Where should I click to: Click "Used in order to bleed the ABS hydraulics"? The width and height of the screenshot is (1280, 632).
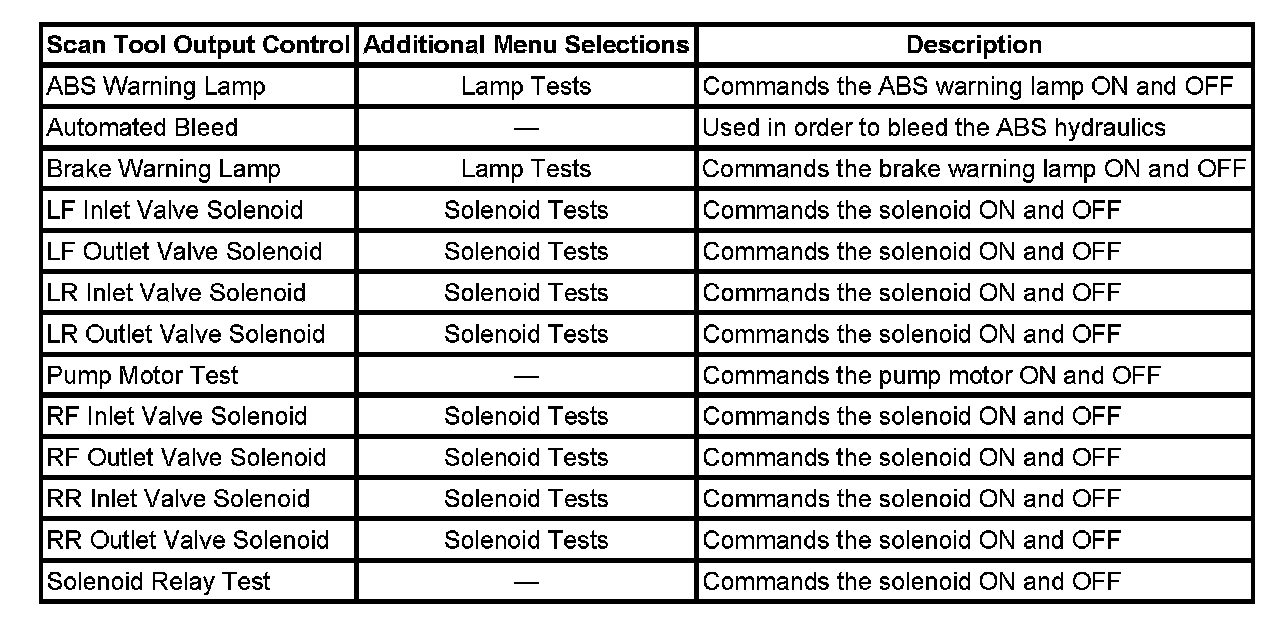tap(934, 128)
